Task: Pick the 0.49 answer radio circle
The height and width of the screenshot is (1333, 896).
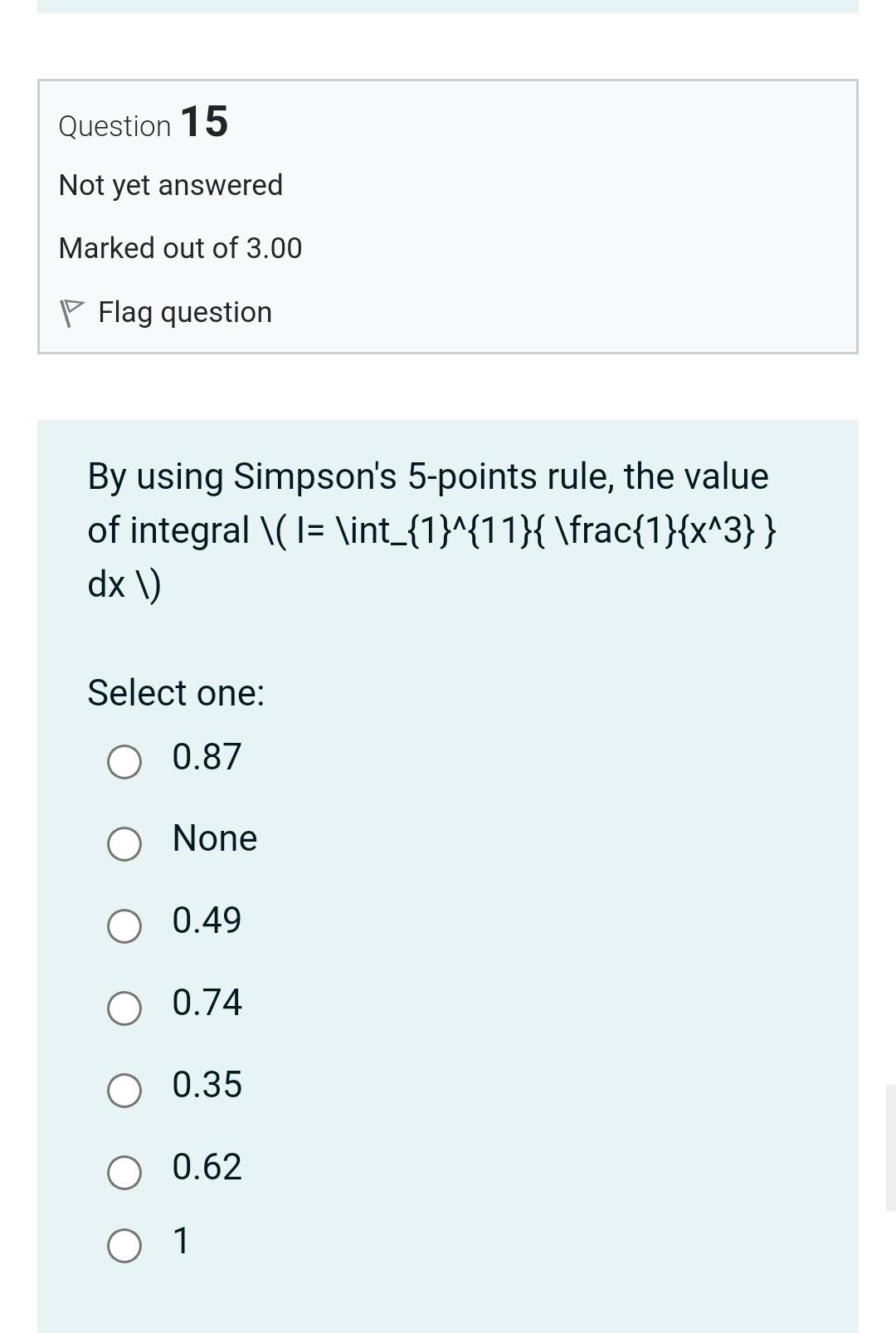Action: pyautogui.click(x=124, y=925)
